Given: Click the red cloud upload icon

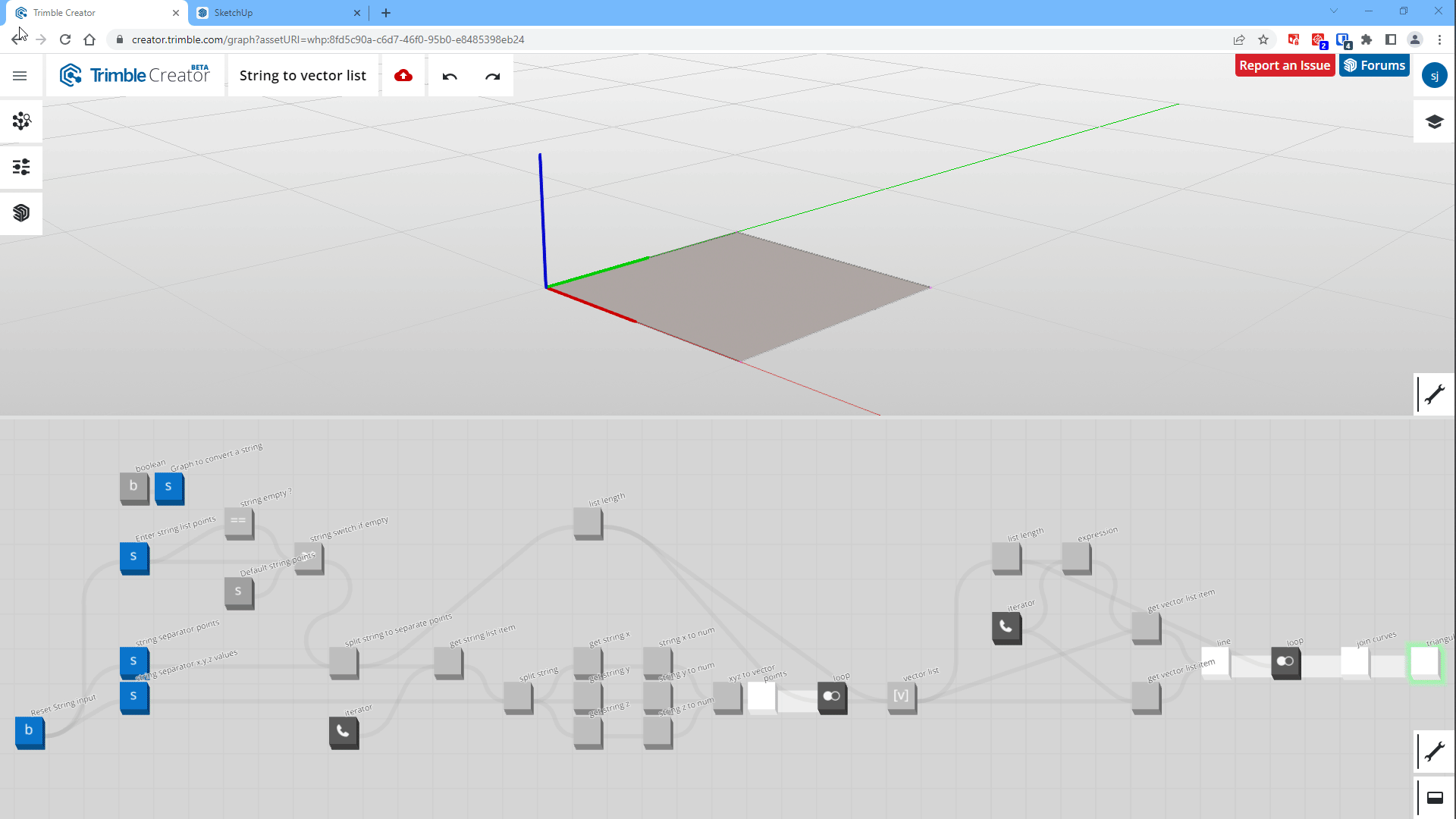Looking at the screenshot, I should point(403,75).
